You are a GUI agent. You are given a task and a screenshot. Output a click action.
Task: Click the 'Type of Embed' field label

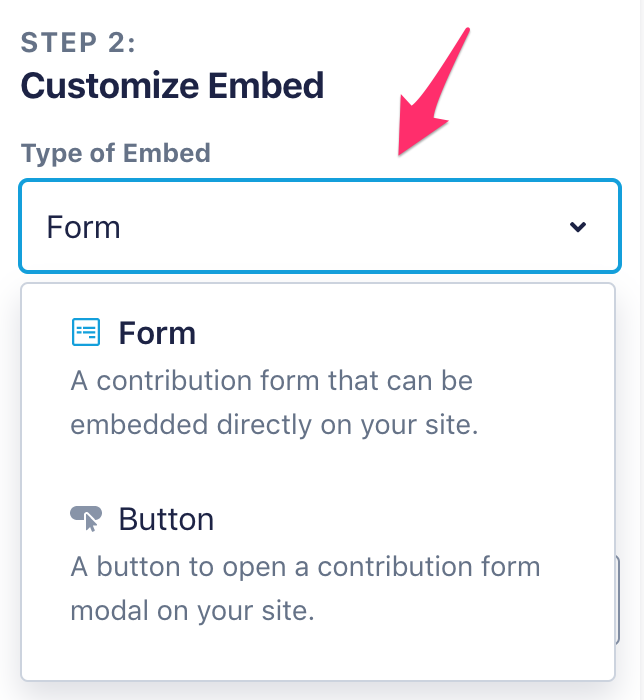click(x=116, y=153)
